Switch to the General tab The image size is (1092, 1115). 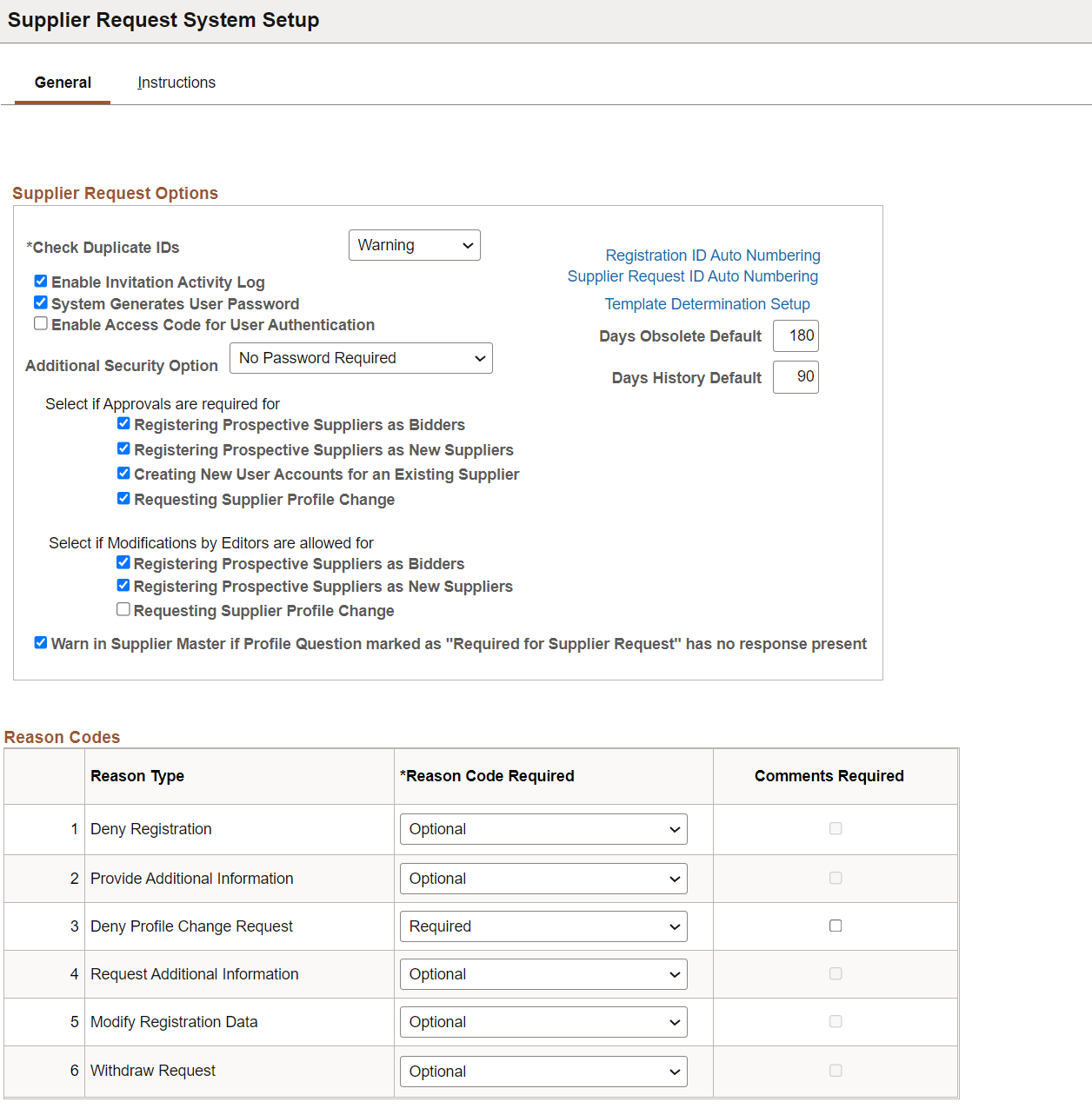[x=63, y=83]
